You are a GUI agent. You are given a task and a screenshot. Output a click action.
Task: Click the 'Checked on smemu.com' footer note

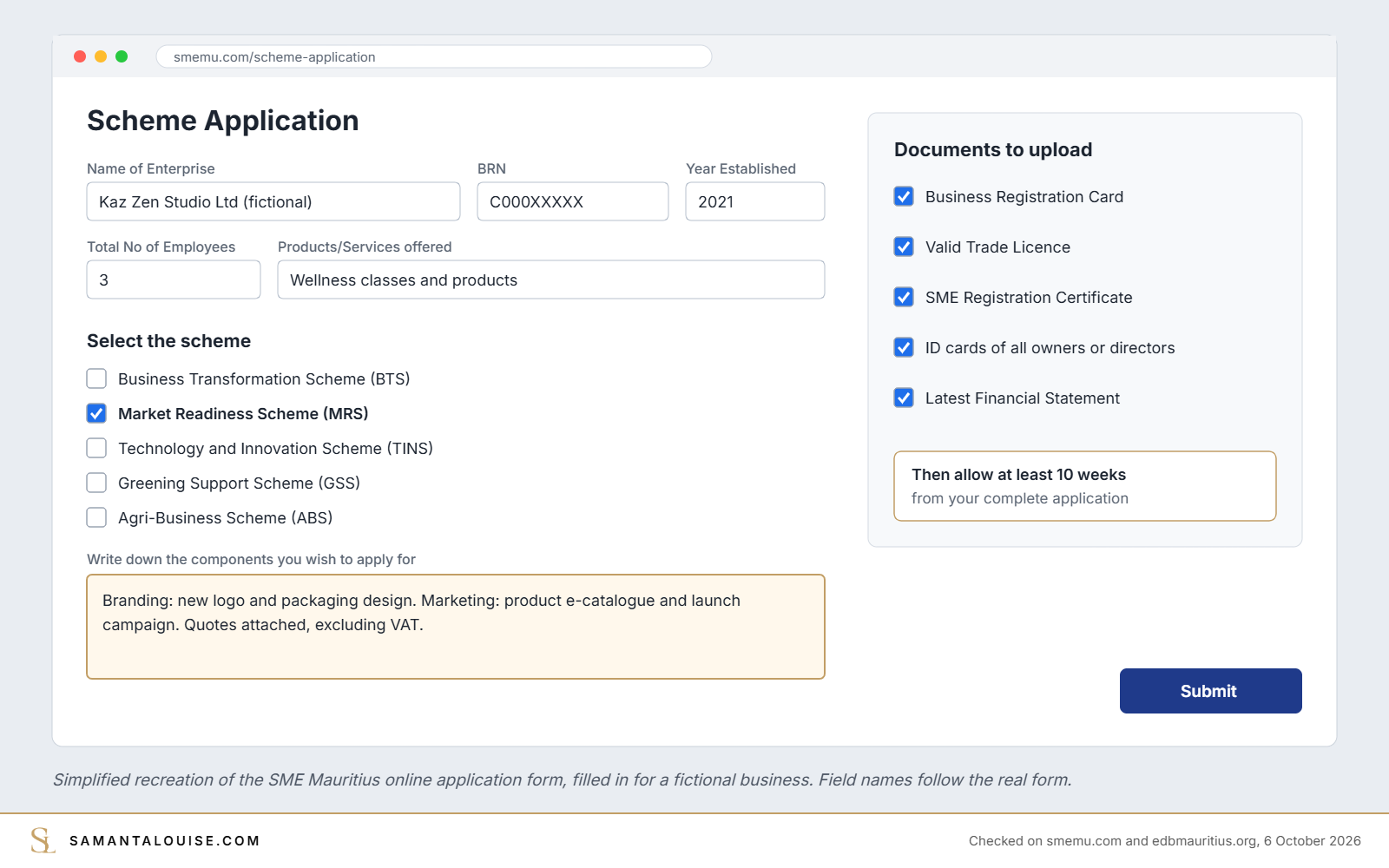pyautogui.click(x=1165, y=840)
